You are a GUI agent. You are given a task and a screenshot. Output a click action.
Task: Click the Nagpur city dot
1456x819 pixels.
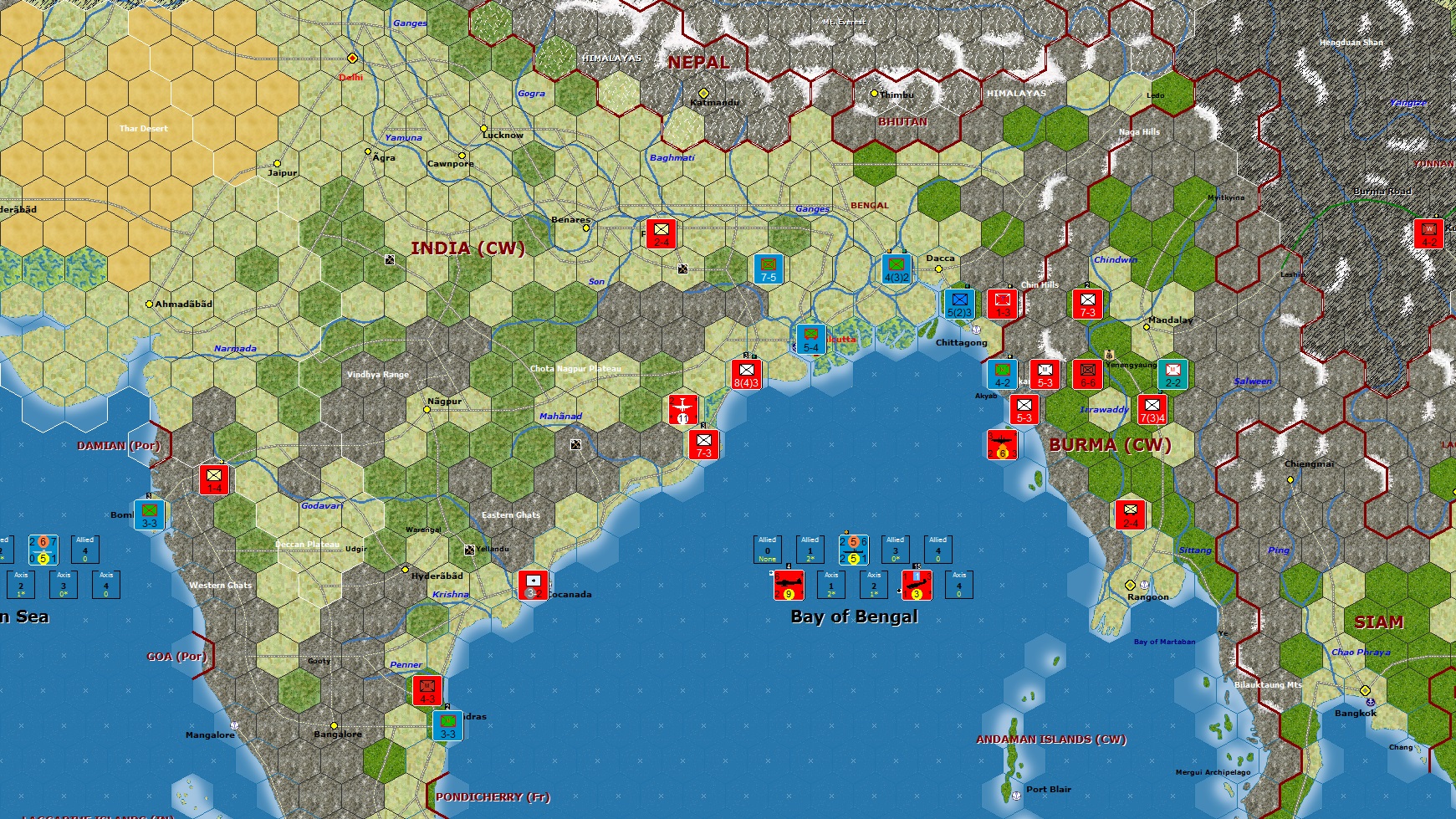point(427,409)
